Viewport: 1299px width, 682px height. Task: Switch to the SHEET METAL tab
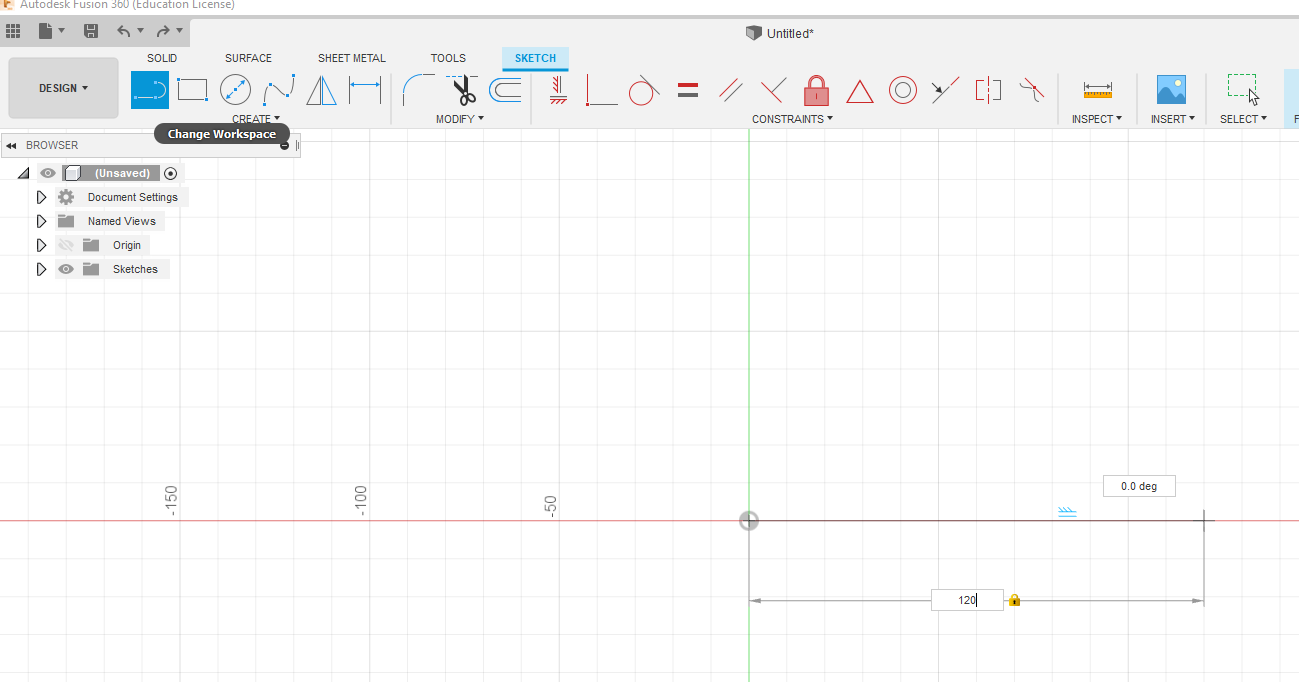pyautogui.click(x=351, y=58)
